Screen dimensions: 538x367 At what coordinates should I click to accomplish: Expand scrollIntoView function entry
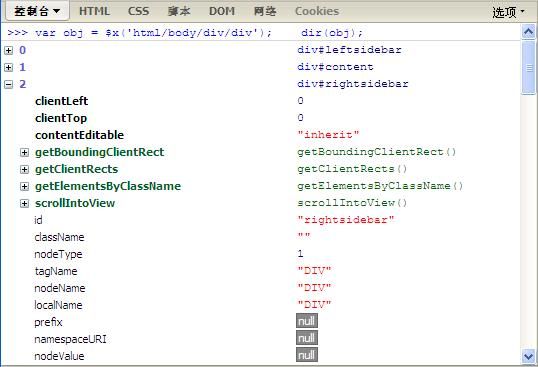24,203
